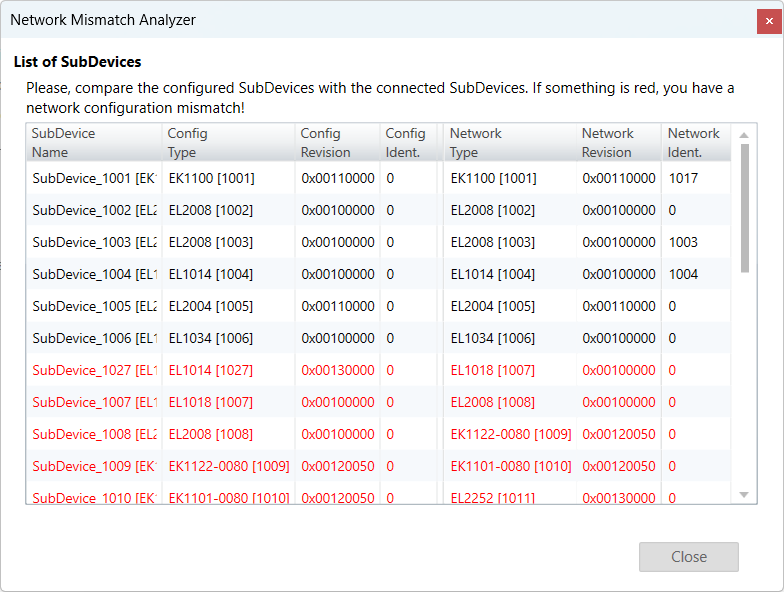Click the Config Revision column header
Image resolution: width=784 pixels, height=592 pixels.
337,143
